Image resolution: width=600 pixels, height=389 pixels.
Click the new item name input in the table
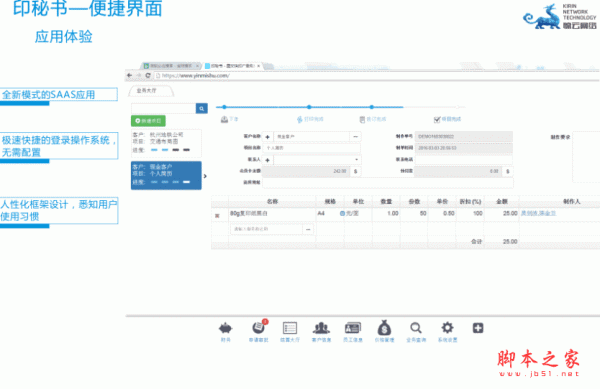(266, 229)
